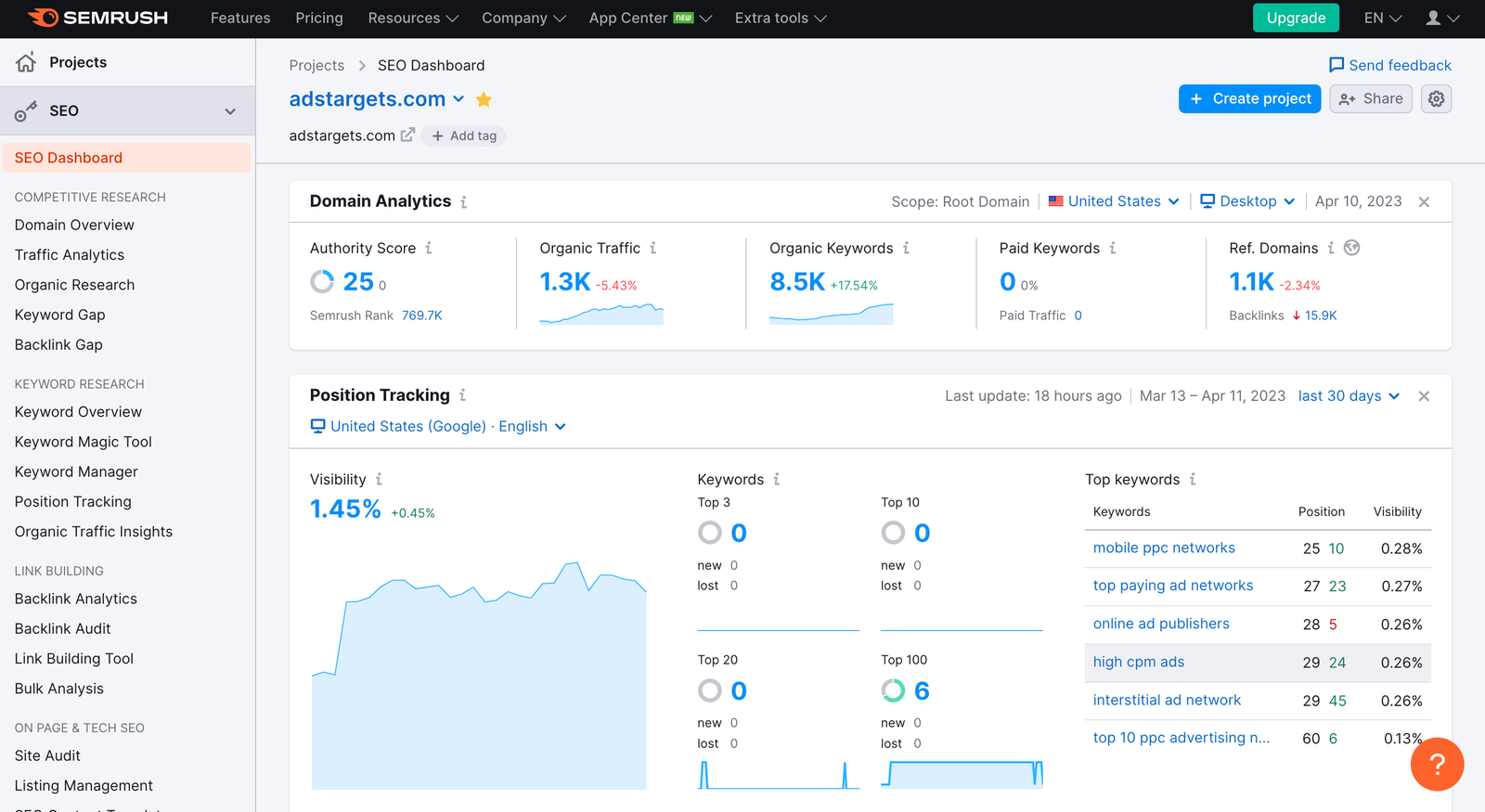Open Traffic Analytics in sidebar
The height and width of the screenshot is (812, 1485).
click(70, 254)
